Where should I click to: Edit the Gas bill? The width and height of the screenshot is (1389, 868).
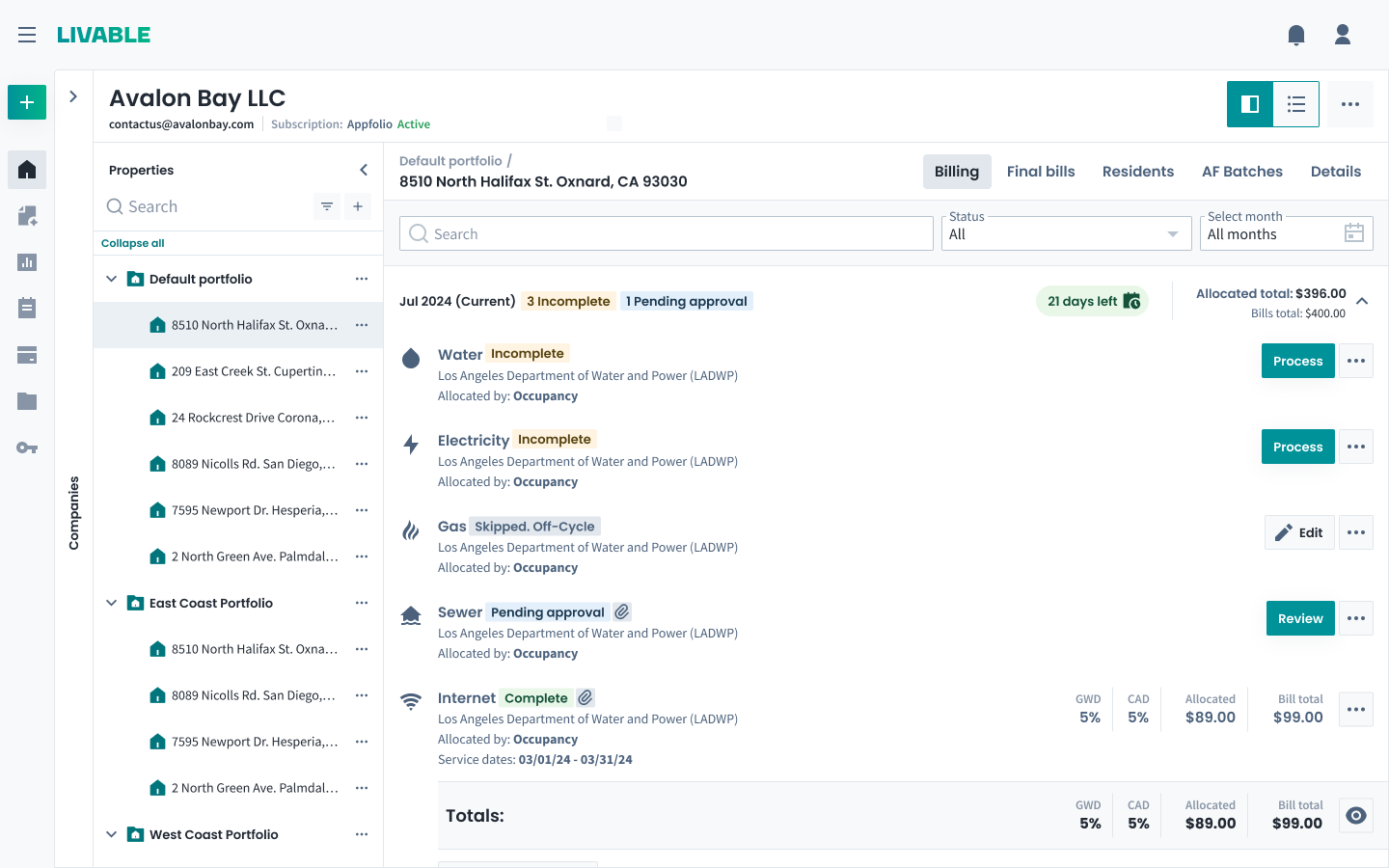pyautogui.click(x=1299, y=532)
